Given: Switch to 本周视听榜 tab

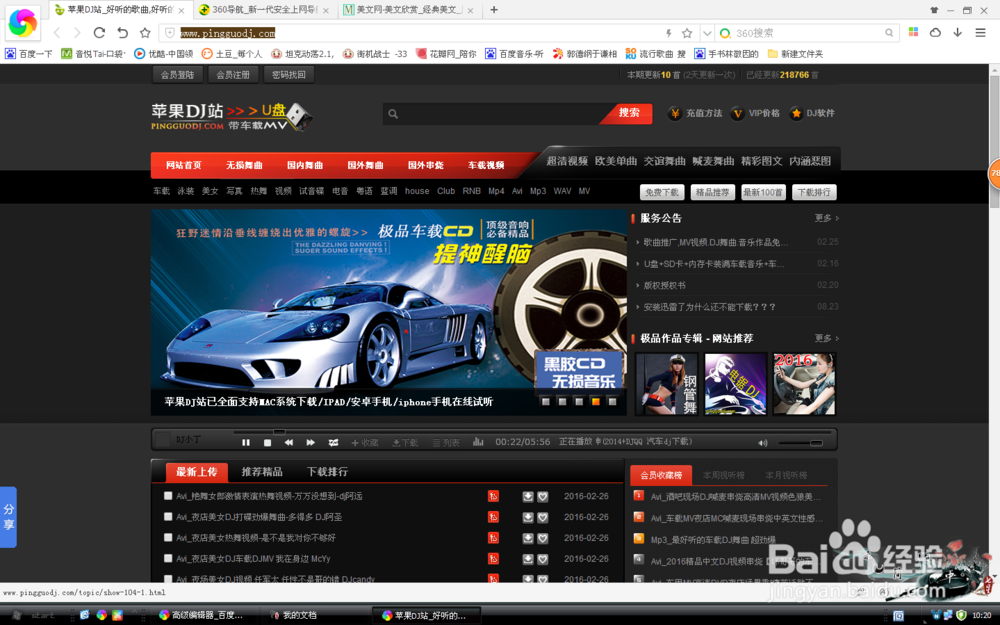Looking at the screenshot, I should pos(723,475).
